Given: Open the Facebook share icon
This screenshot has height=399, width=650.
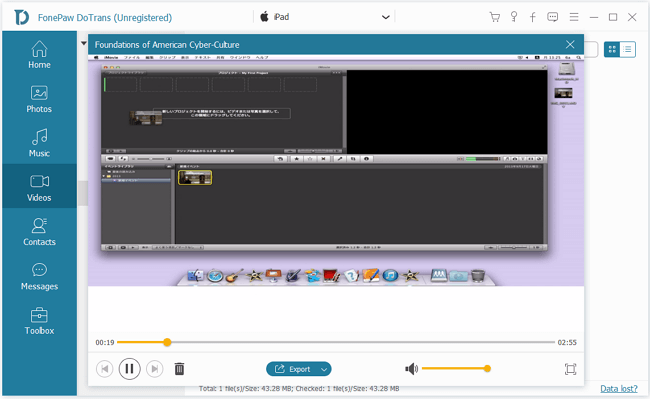Looking at the screenshot, I should point(533,17).
